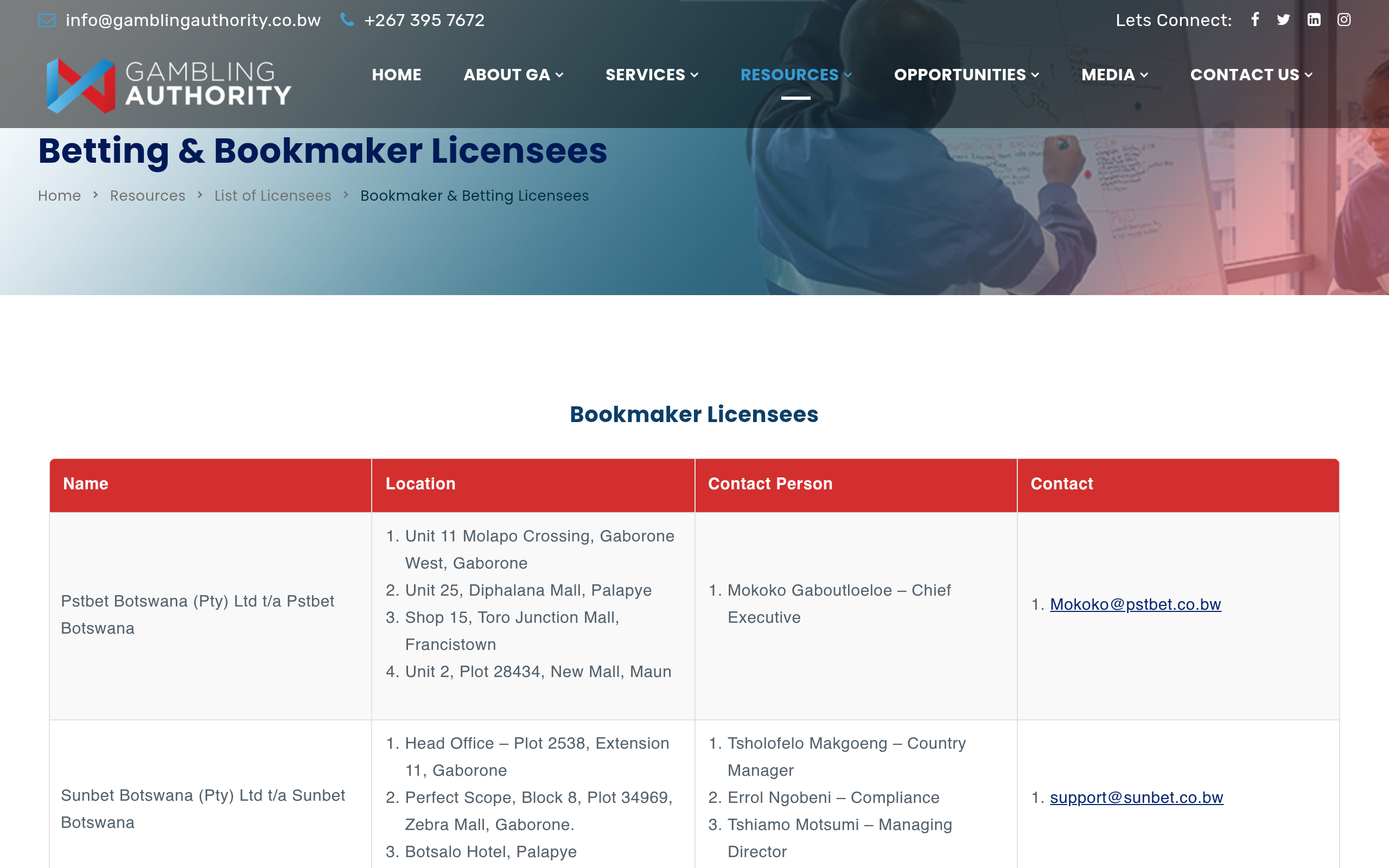
Task: Click 'Perfect Scope, Block 8, Plot 34969' entry
Action: [538, 810]
